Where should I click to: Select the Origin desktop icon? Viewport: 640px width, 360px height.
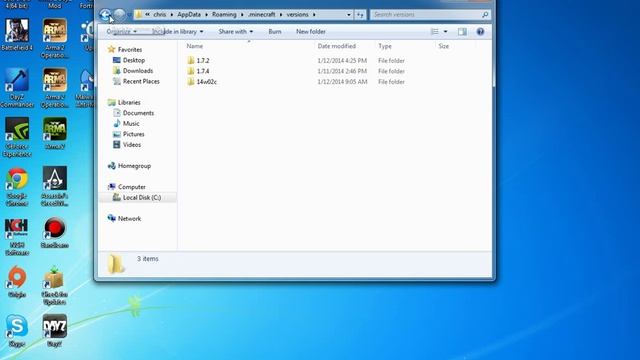pos(17,282)
